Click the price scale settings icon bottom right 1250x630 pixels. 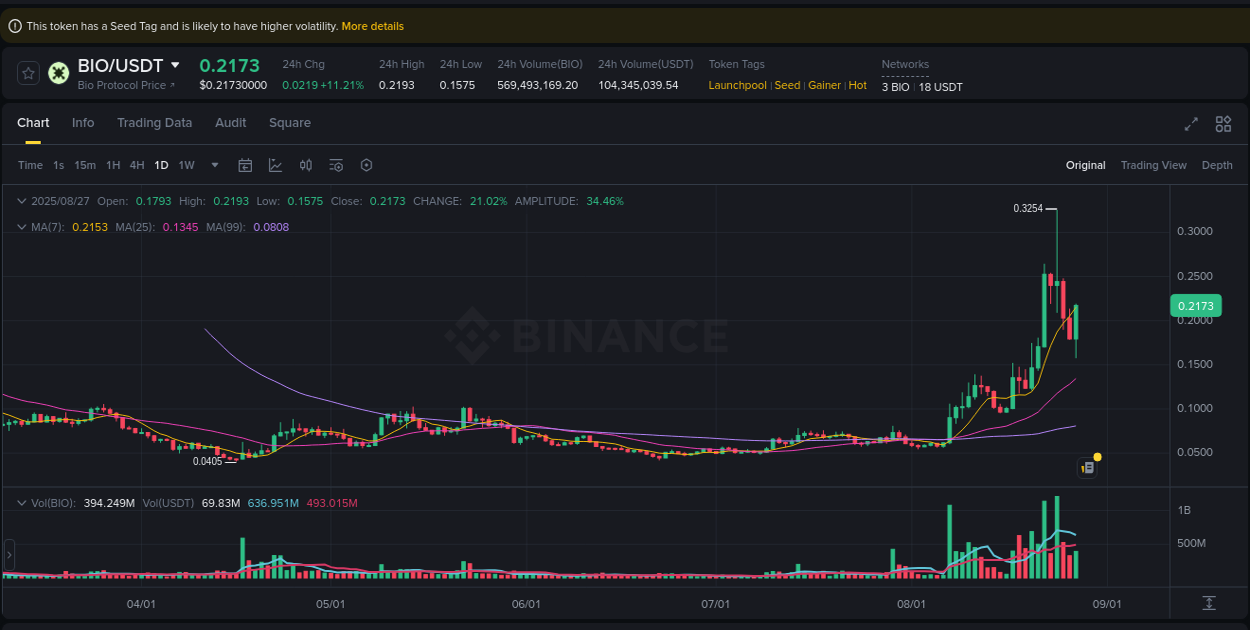click(1209, 603)
